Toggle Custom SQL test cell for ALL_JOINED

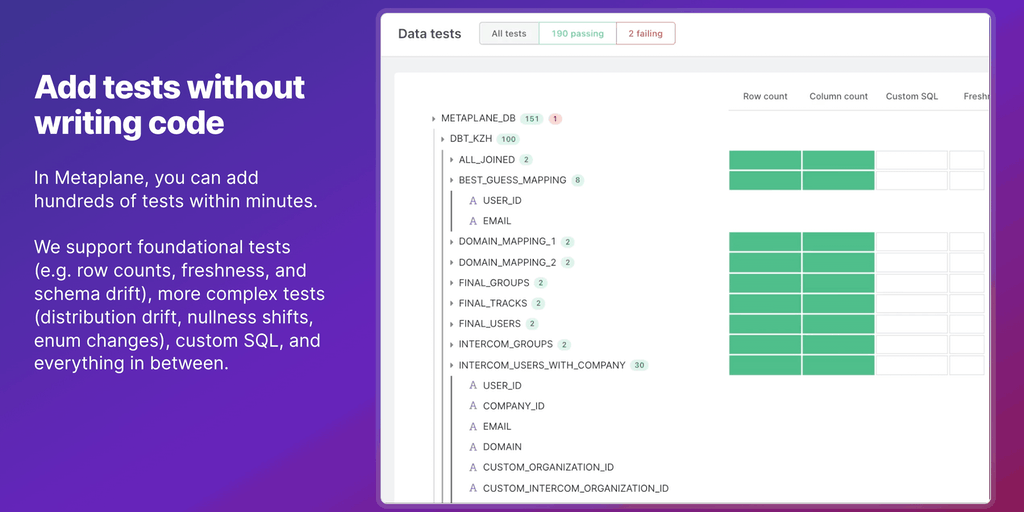tap(911, 160)
